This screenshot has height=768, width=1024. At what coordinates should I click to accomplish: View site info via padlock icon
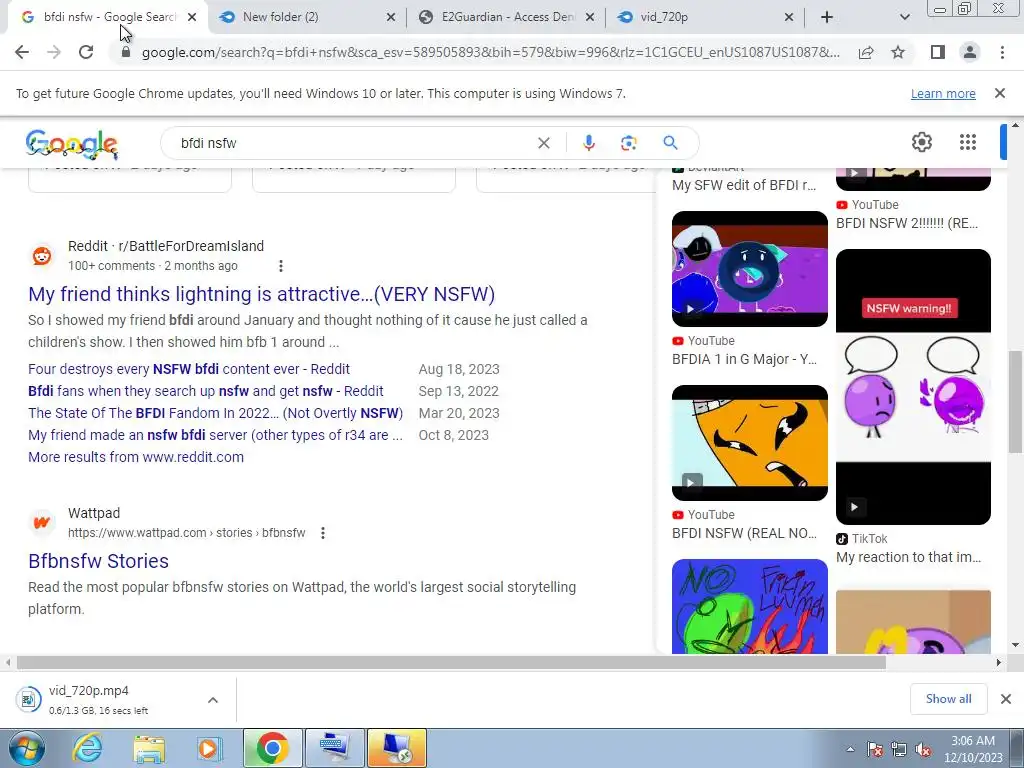point(126,52)
